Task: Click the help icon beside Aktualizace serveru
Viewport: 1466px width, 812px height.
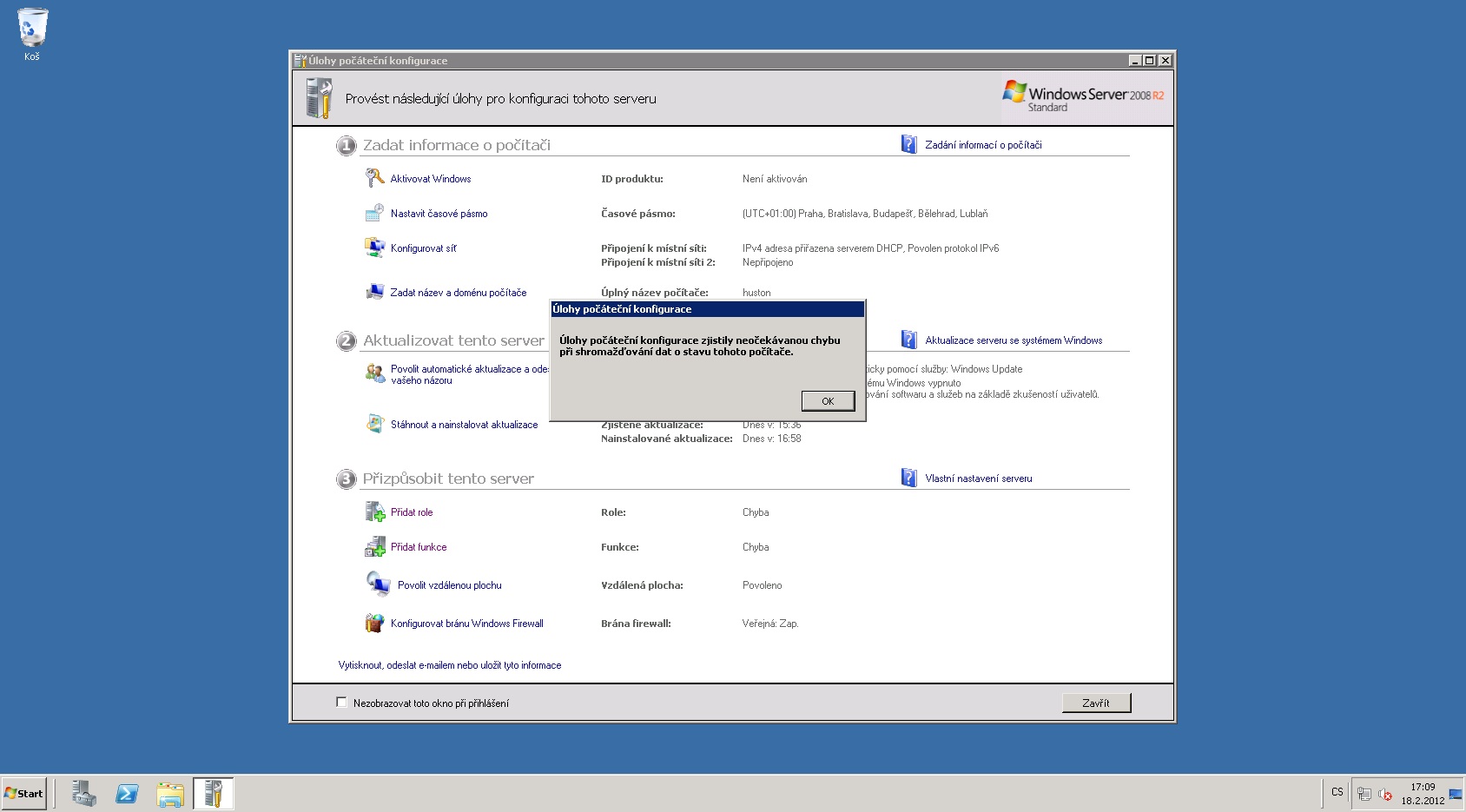Action: click(908, 340)
